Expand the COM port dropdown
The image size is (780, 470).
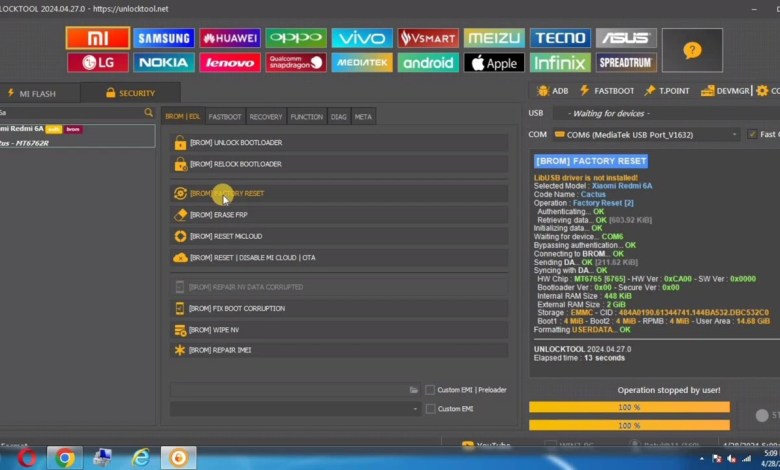tap(735, 134)
